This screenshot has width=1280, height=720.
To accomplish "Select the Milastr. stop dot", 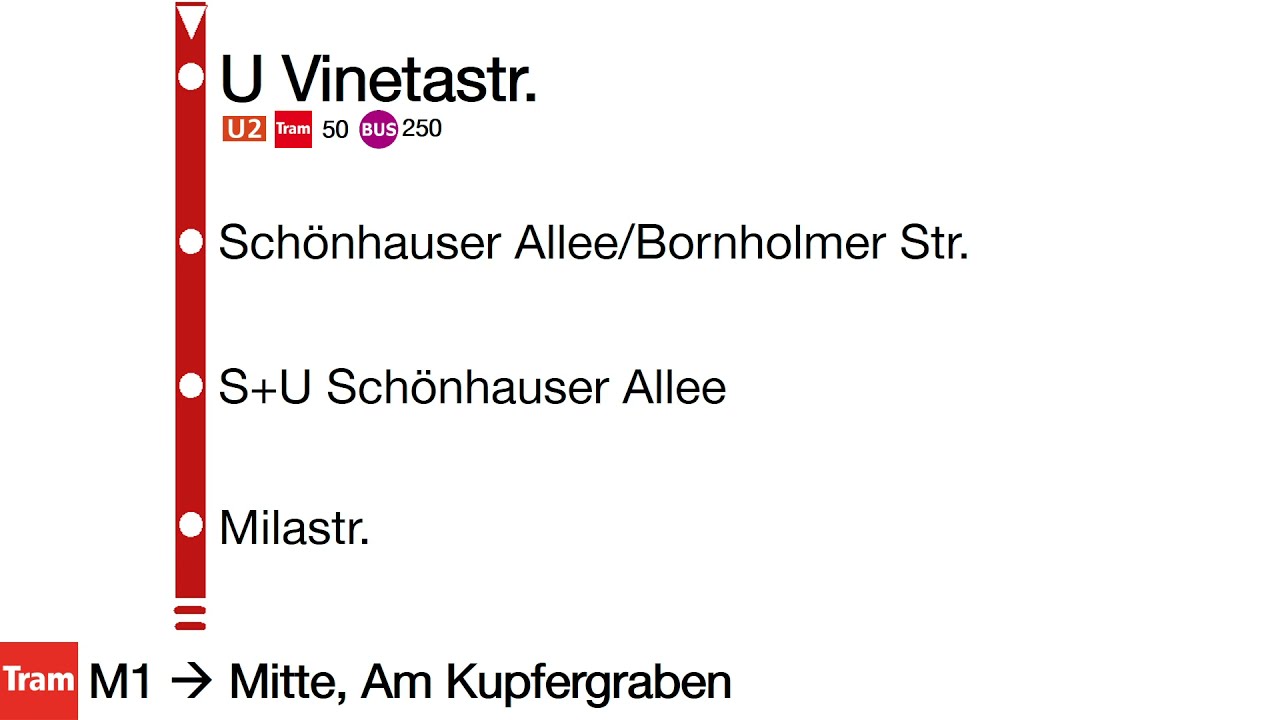I will coord(190,523).
